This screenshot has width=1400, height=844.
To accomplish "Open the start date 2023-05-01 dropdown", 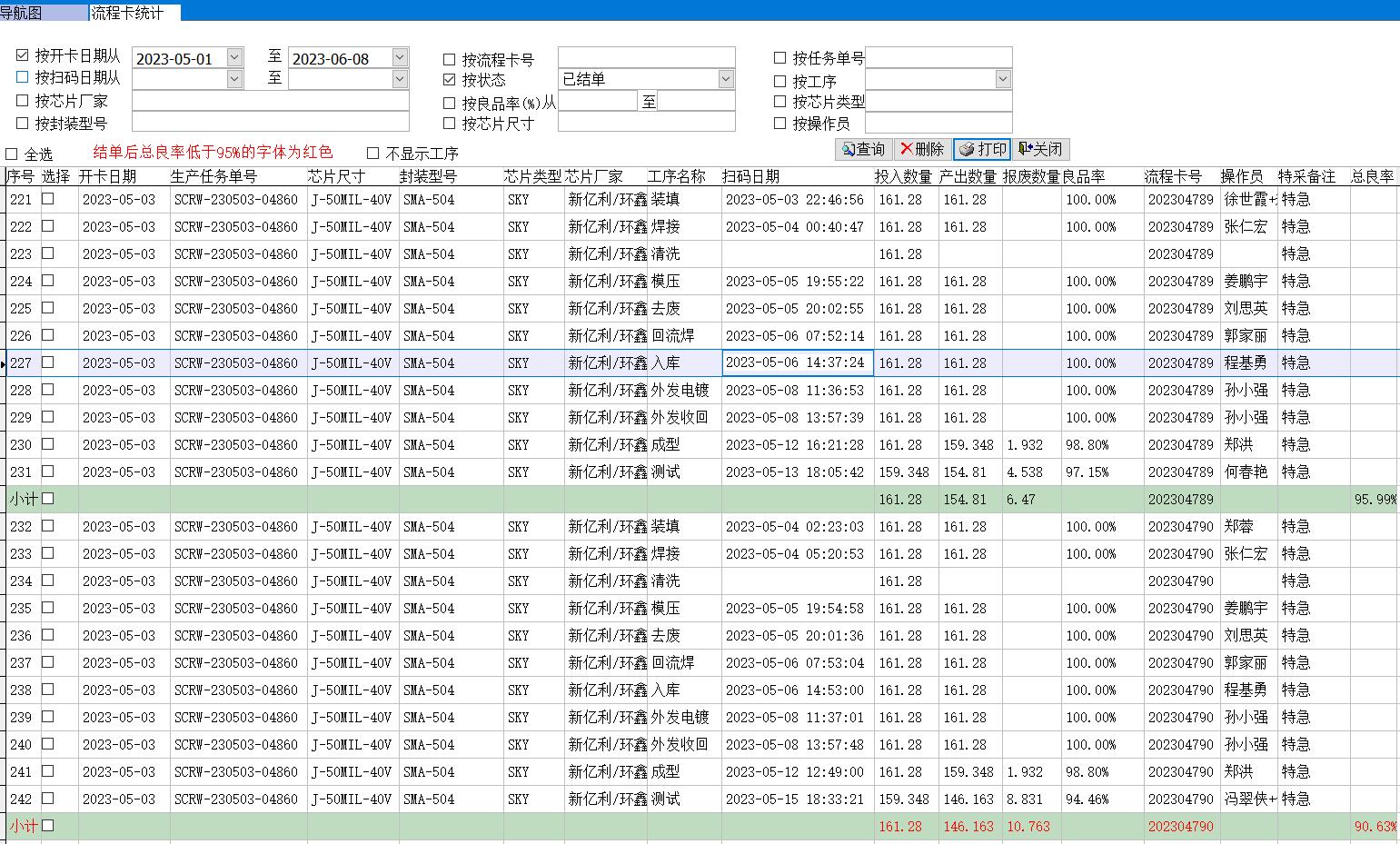I will click(x=234, y=58).
